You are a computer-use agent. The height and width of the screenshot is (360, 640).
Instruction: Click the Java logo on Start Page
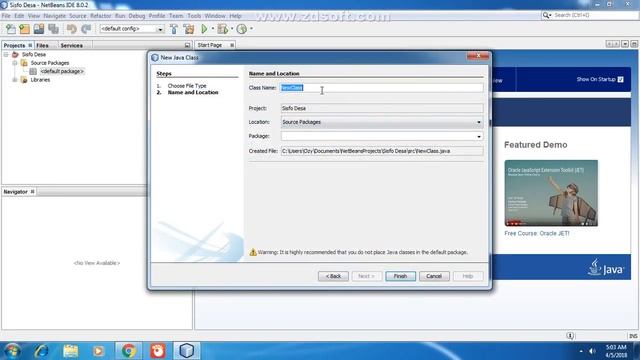click(x=606, y=267)
